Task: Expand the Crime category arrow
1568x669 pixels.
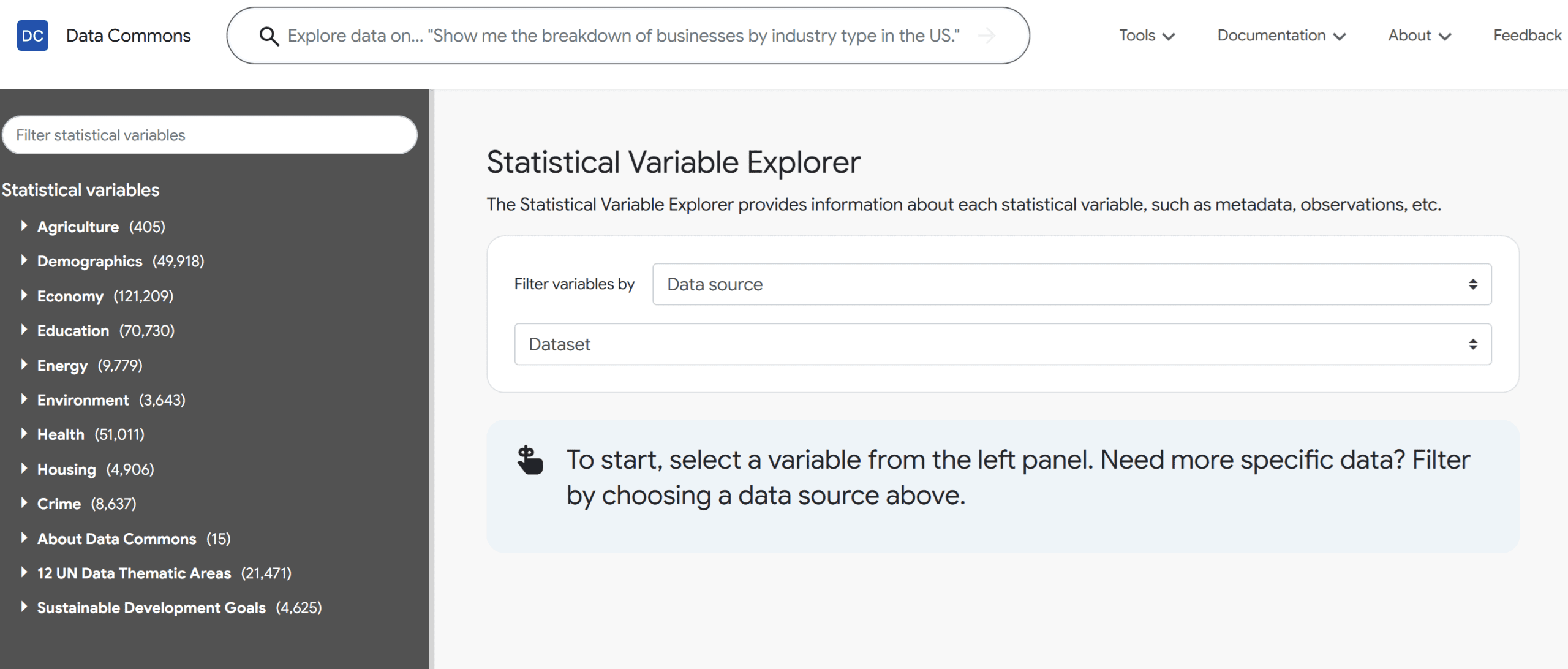Action: pos(24,503)
